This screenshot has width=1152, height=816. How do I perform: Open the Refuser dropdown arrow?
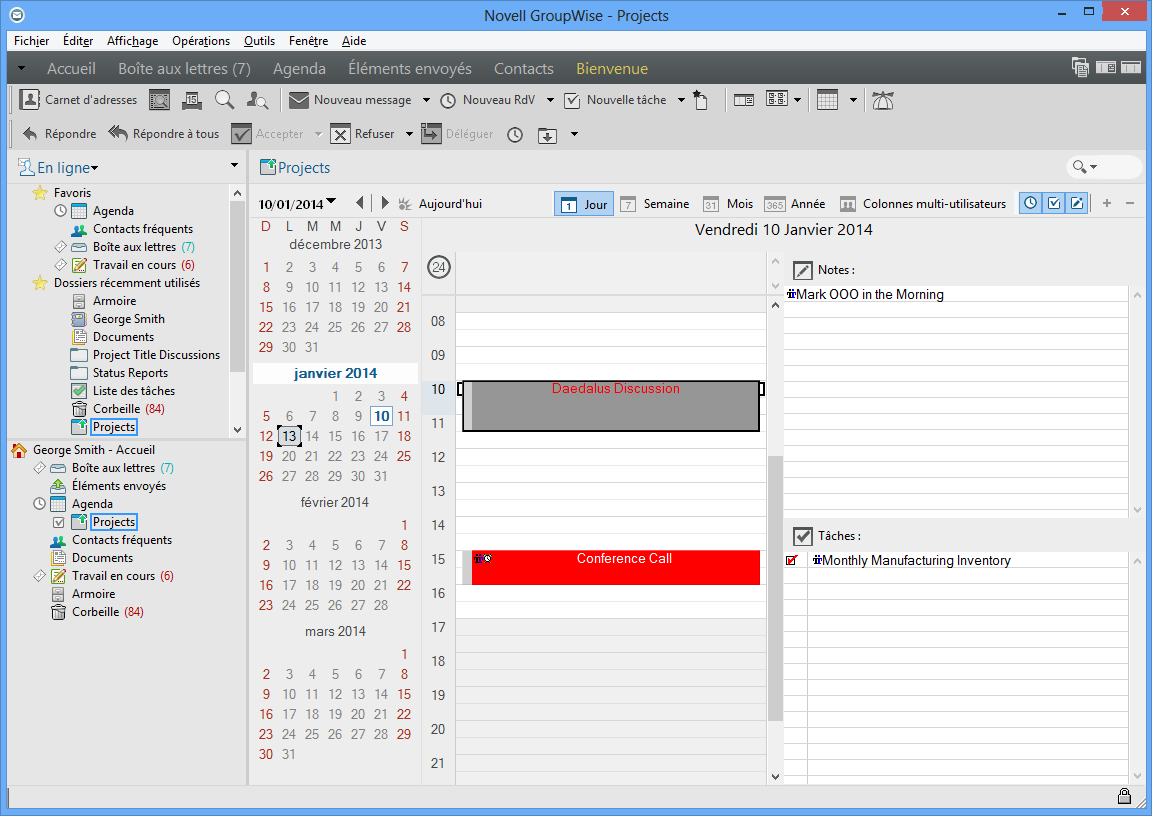click(x=409, y=134)
